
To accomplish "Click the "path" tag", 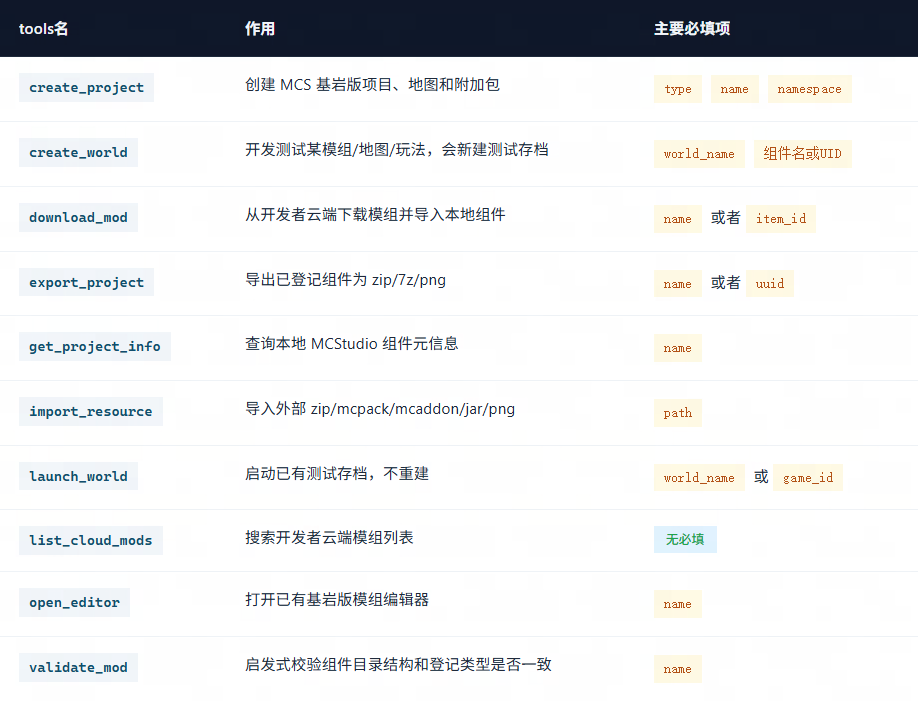I will (678, 413).
